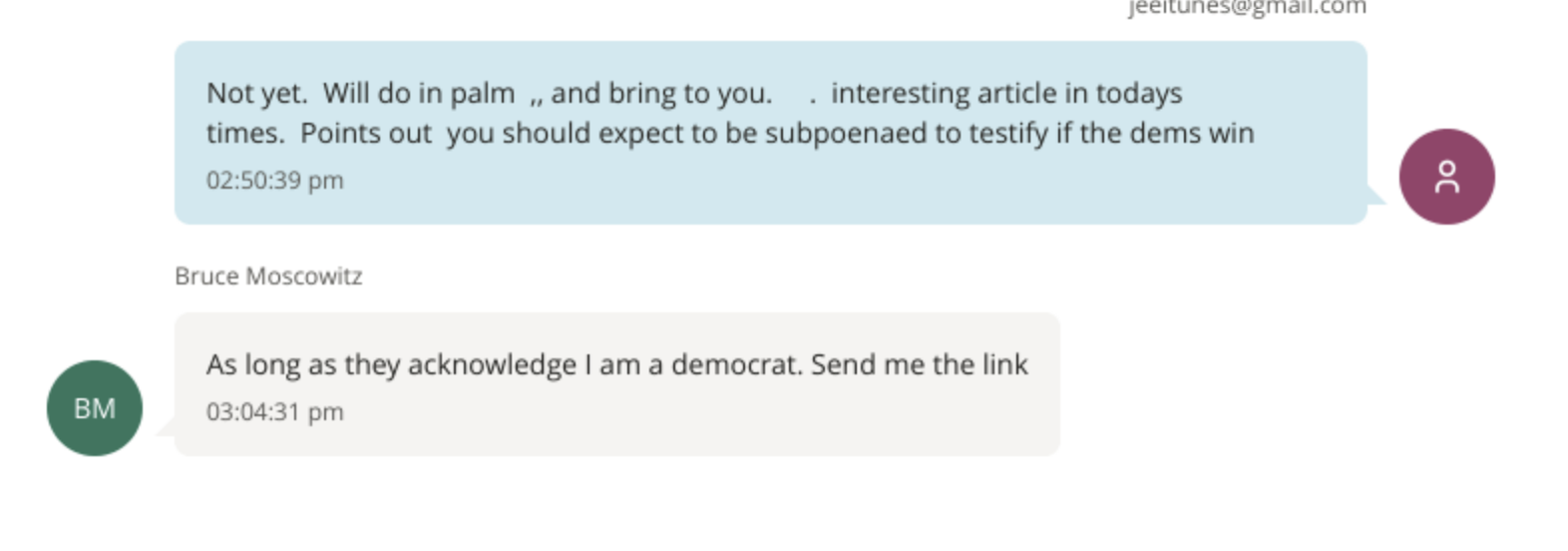Image resolution: width=1568 pixels, height=551 pixels.
Task: Click the 03:04:31 pm timestamp
Action: point(274,412)
